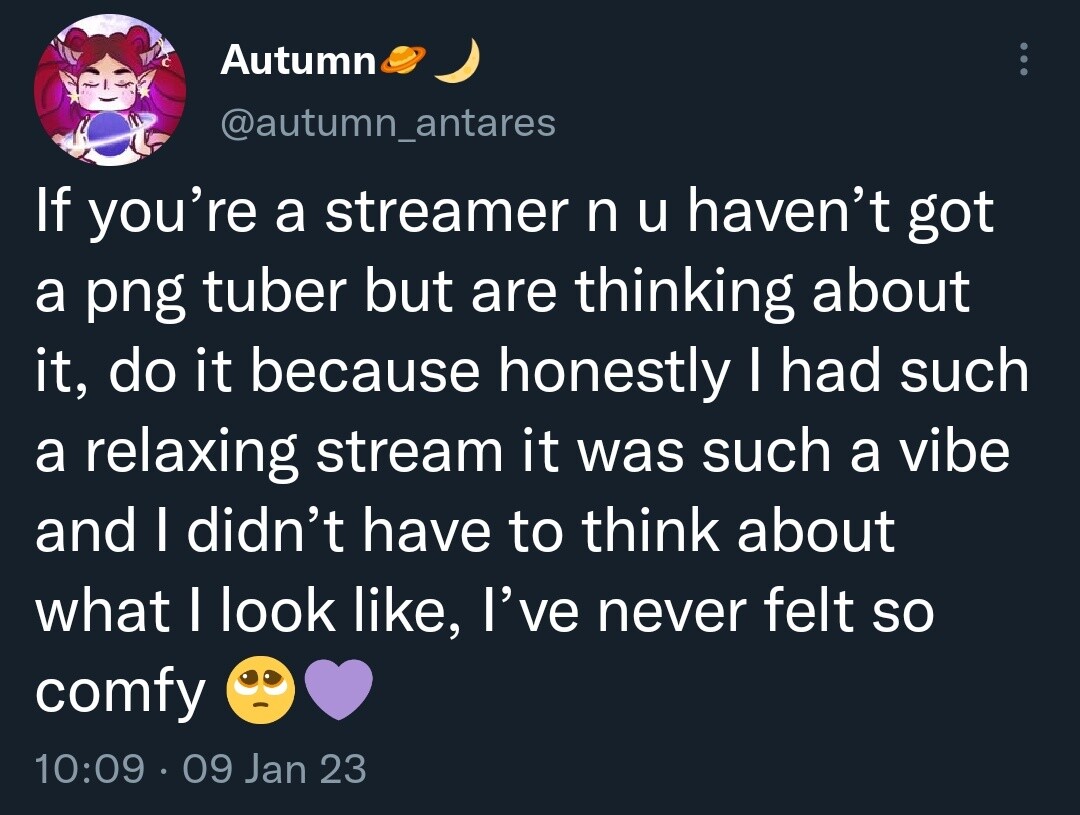Click the display name "Autumn"
Viewport: 1080px width, 815px height.
298,61
